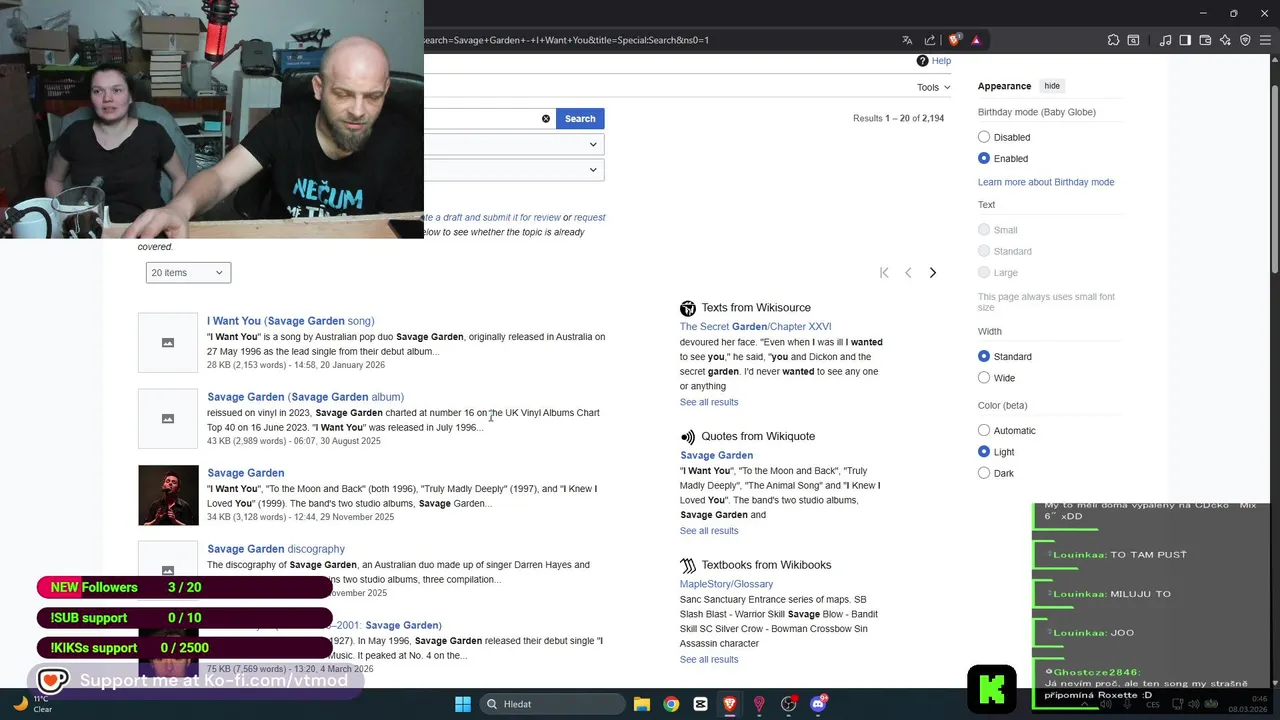Open the Brave Shields lion icon
The height and width of the screenshot is (720, 1280).
955,40
